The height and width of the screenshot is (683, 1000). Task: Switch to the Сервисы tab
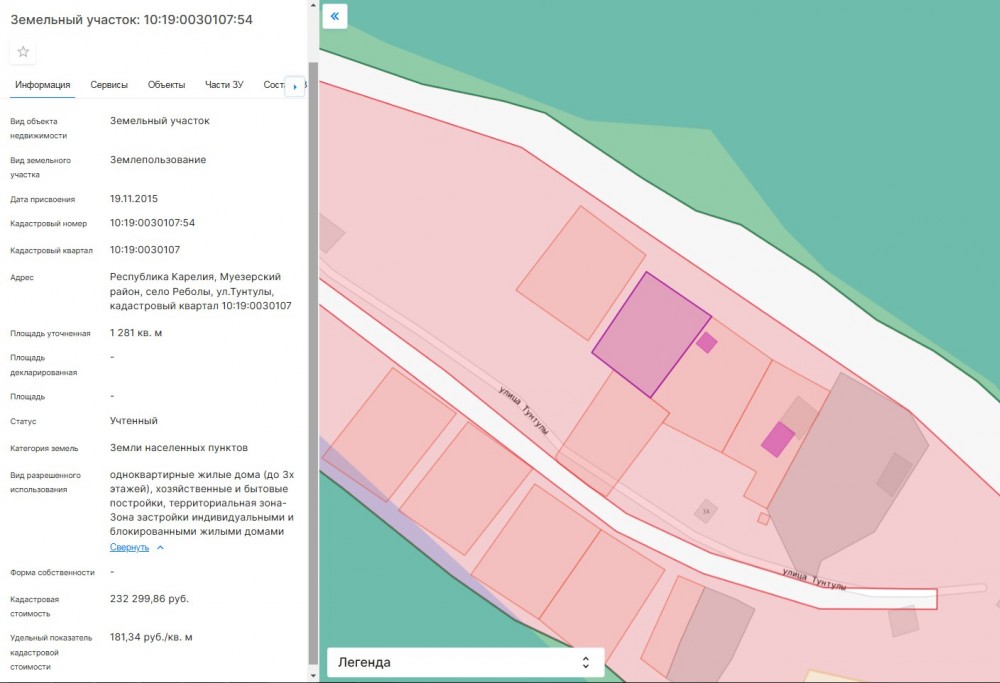click(109, 85)
